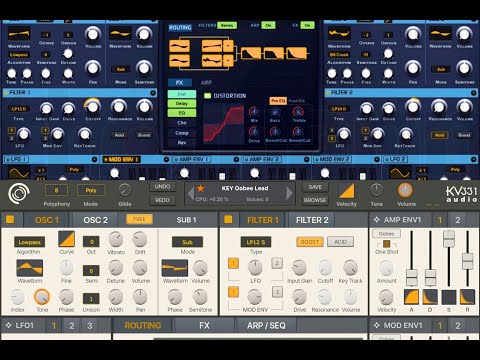The width and height of the screenshot is (480, 360).
Task: Click round icon on blue FILTER 2 header
Action: (474, 93)
